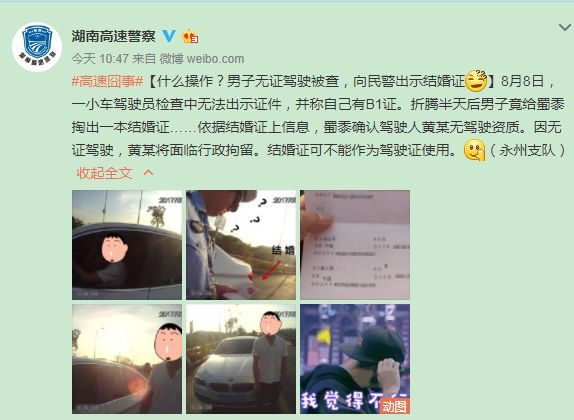Open the 微博 weibo.com source link
The width and height of the screenshot is (574, 420).
tap(202, 59)
